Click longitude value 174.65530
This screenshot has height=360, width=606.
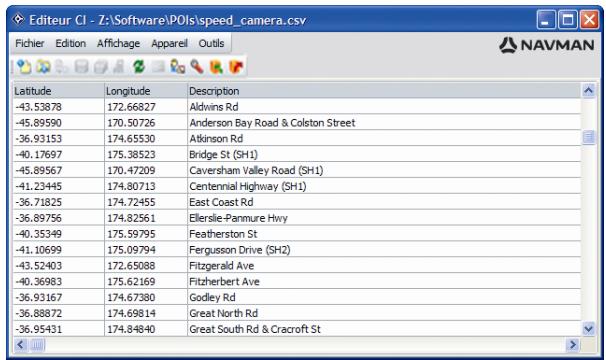[x=131, y=138]
